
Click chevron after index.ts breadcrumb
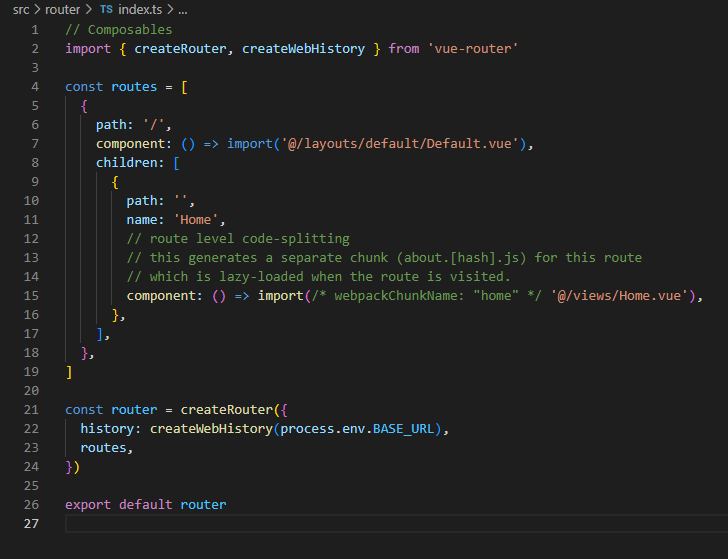point(170,10)
